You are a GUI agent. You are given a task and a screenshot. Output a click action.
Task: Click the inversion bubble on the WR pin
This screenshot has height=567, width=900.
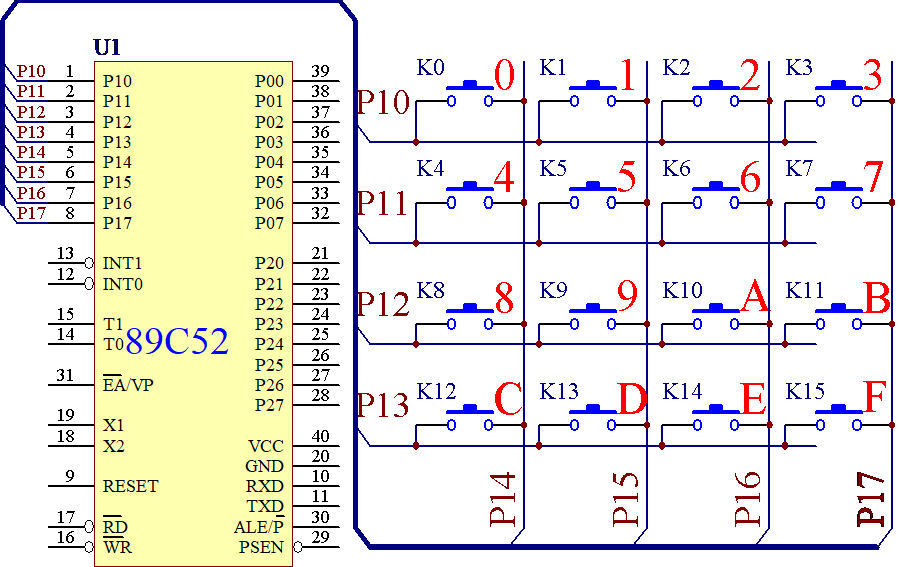[x=89, y=547]
